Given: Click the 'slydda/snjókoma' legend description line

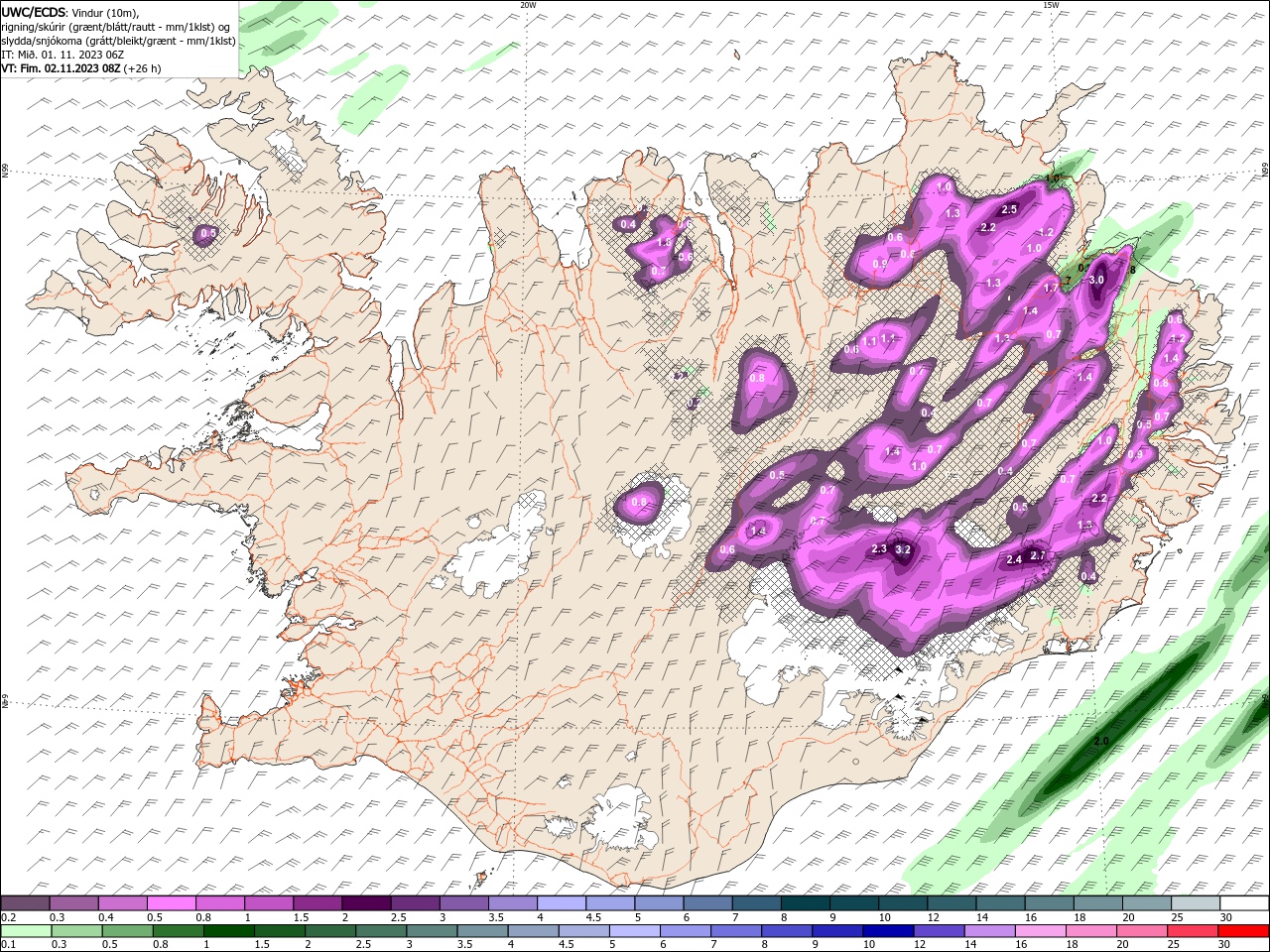Looking at the screenshot, I should [118, 41].
